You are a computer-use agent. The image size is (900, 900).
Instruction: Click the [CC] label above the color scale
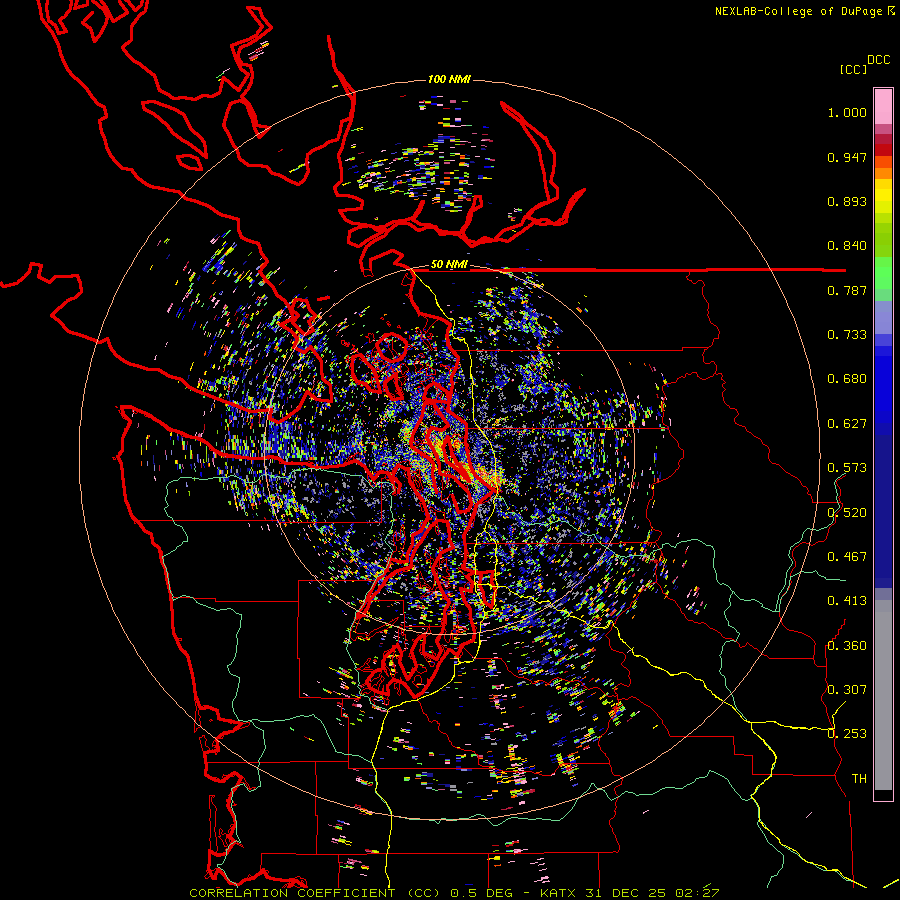coord(853,69)
